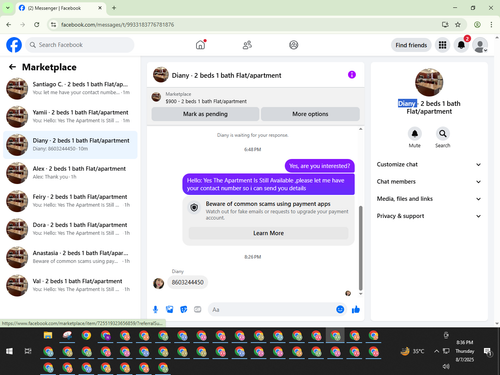Click the Messenger | Facebook browser tab
500x375 pixels.
(x=61, y=8)
